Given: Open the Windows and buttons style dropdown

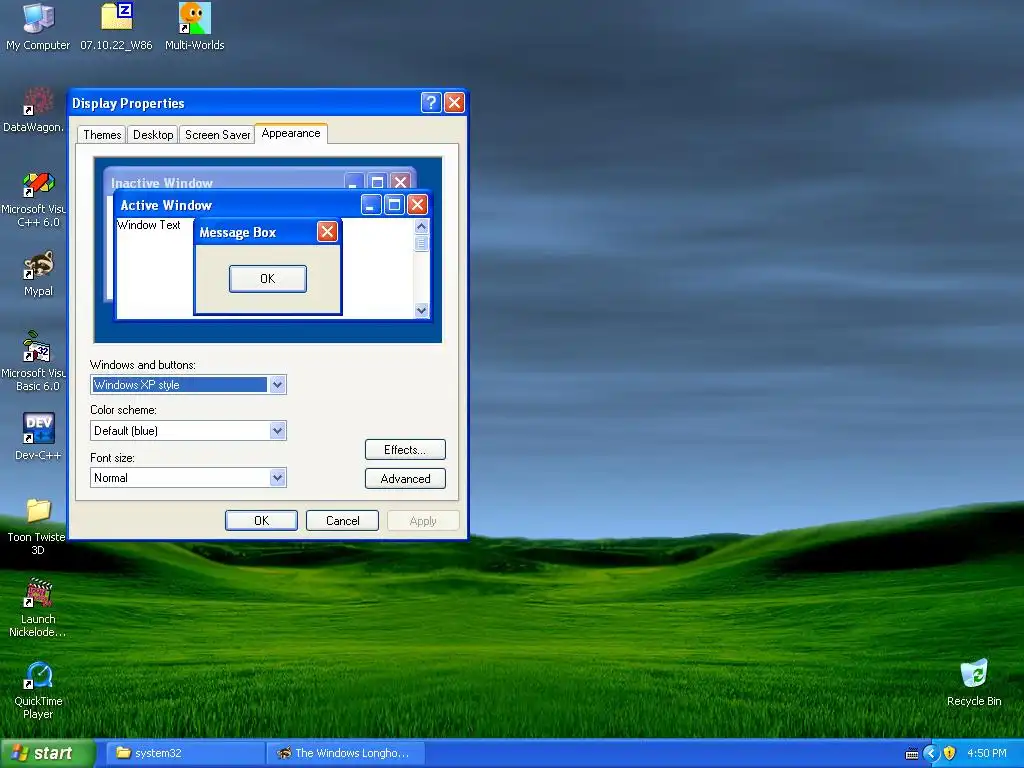Looking at the screenshot, I should pos(277,385).
